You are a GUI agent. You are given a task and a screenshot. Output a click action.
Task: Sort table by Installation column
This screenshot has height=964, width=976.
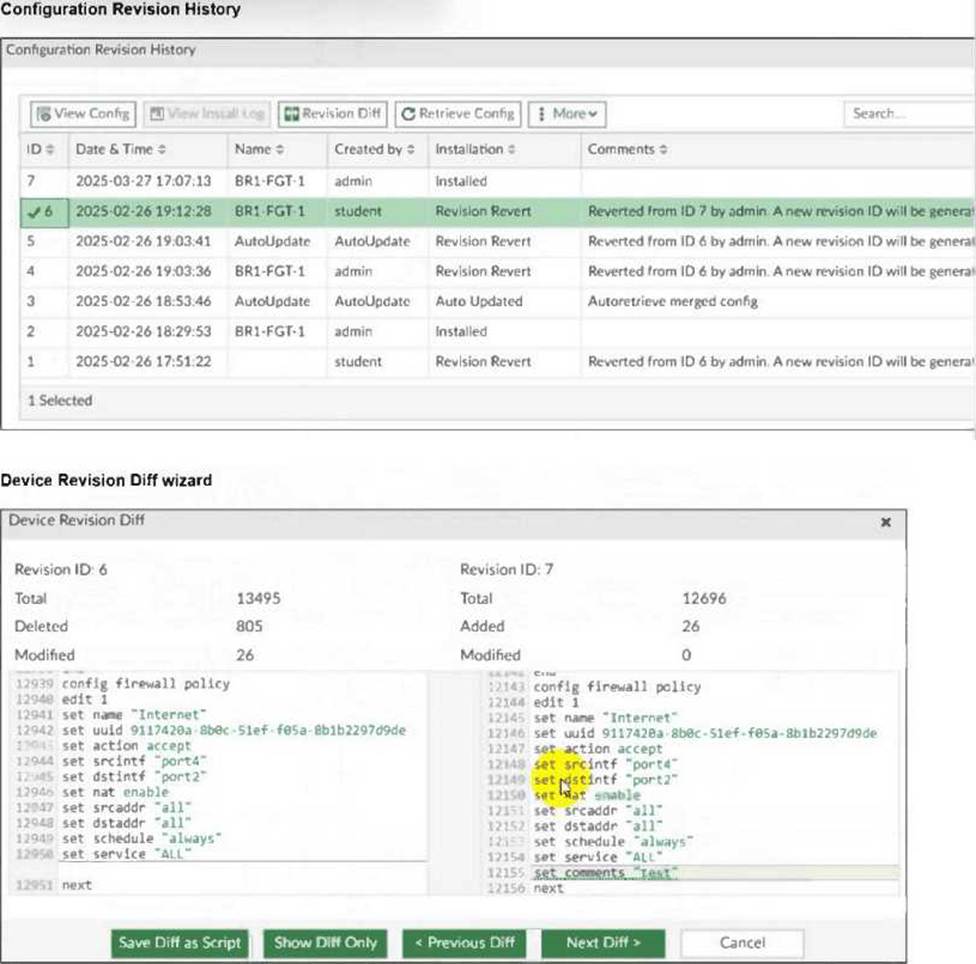[x=474, y=149]
